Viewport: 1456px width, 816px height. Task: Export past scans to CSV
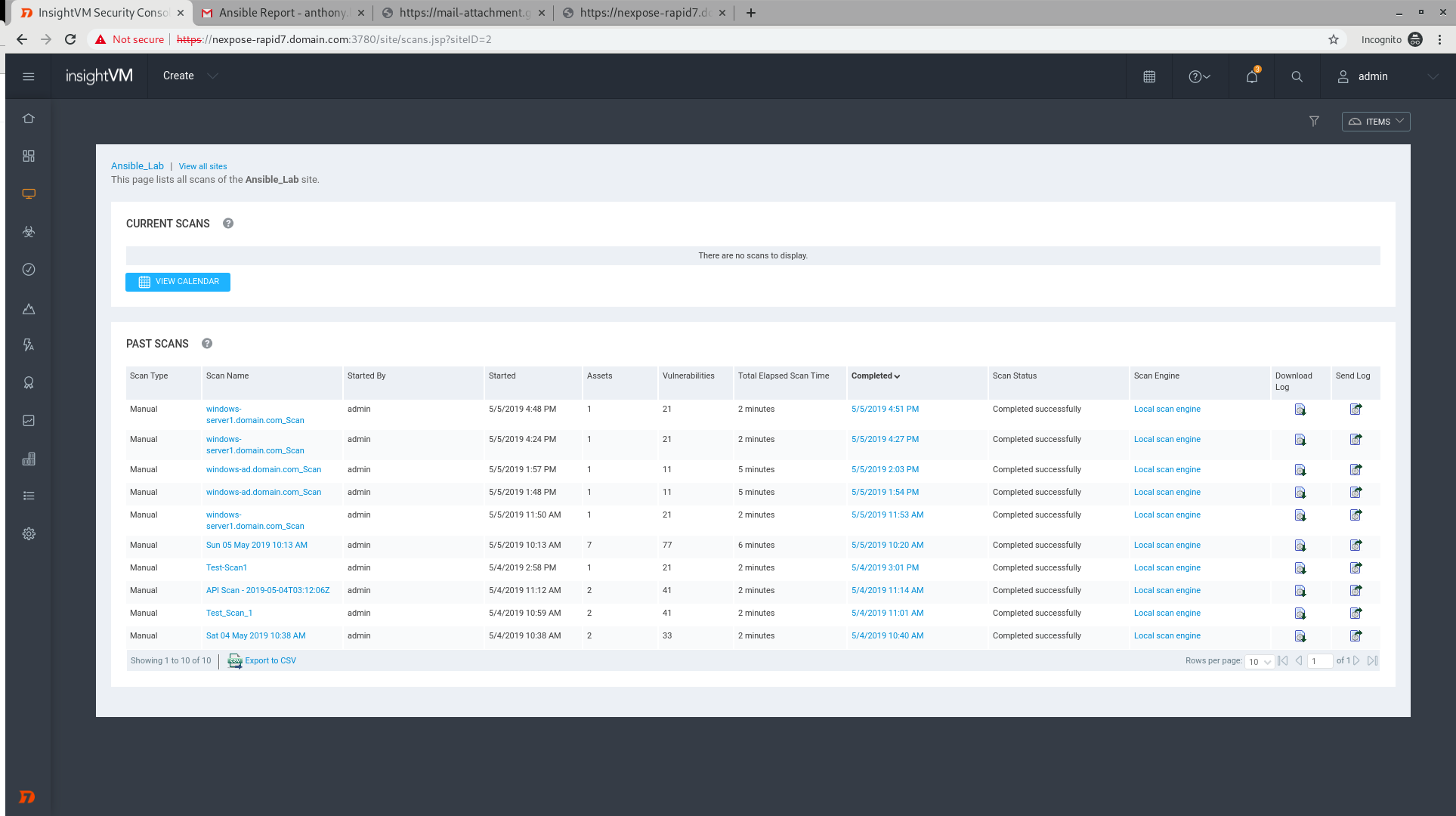coord(262,661)
